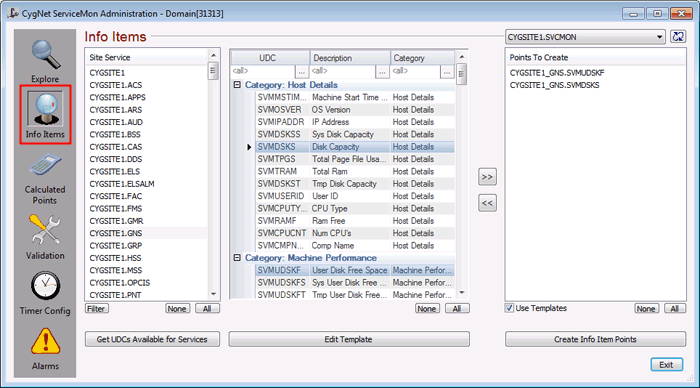Click Create Info Item Points button

[x=595, y=339]
